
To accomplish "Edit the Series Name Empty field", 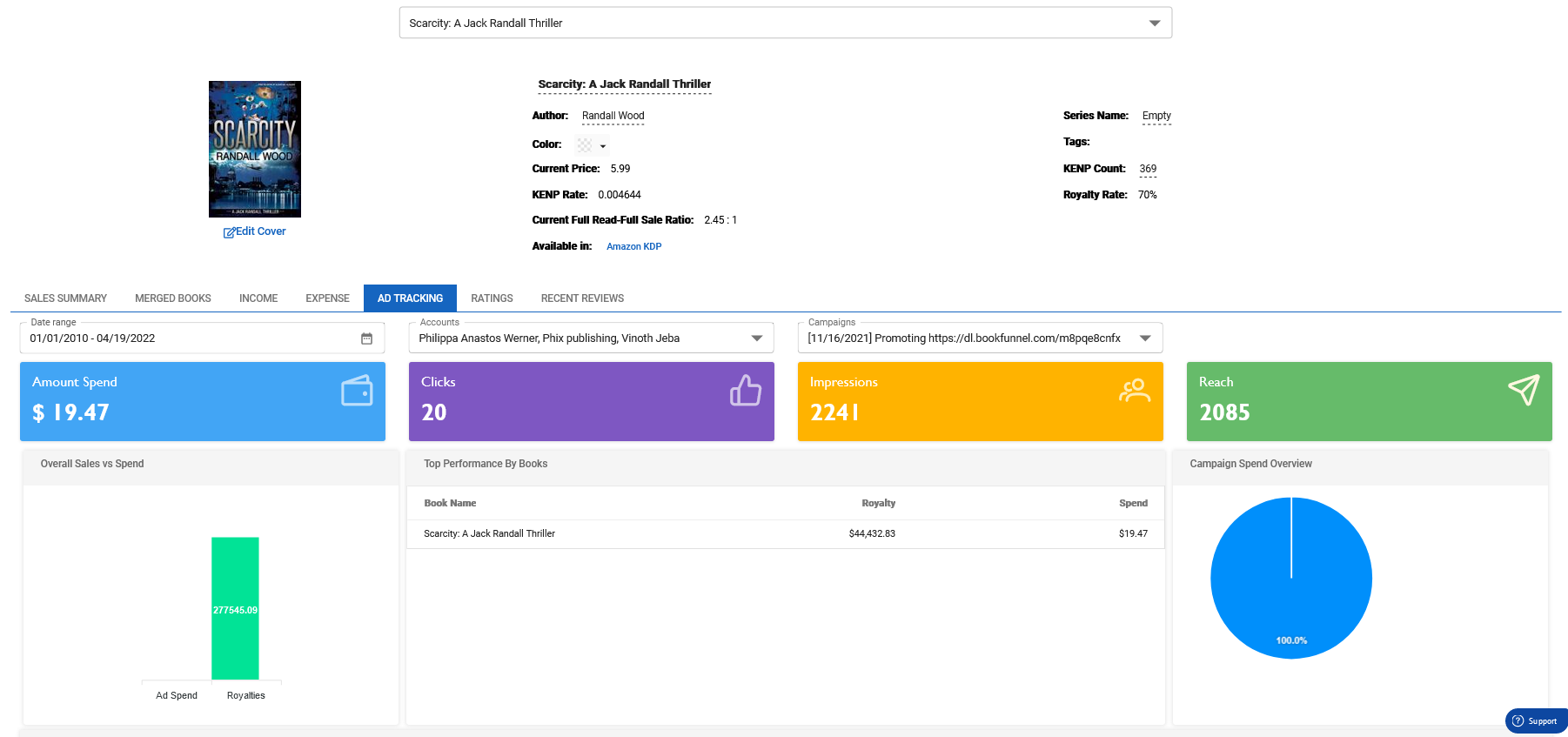I will tap(1156, 116).
